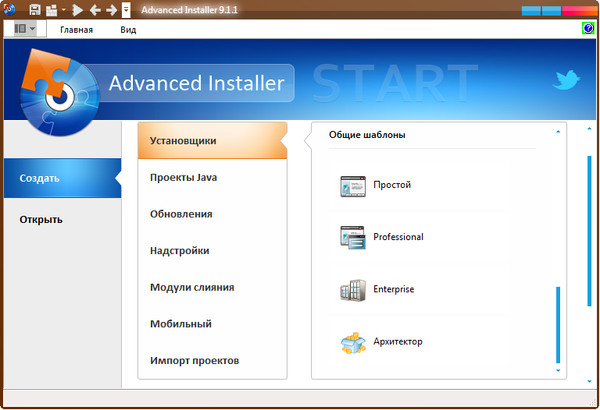
Task: Click the Forward arrow icon
Action: [x=110, y=9]
